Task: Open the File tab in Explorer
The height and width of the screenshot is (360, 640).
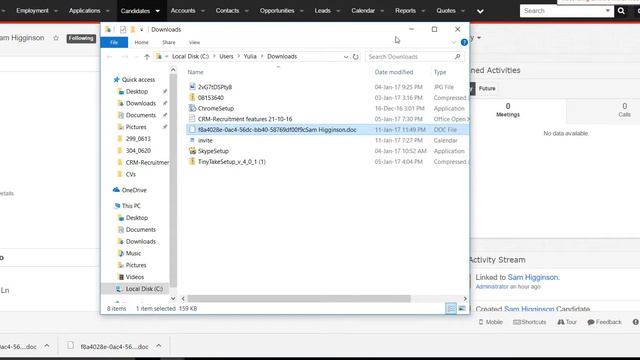Action: point(114,42)
